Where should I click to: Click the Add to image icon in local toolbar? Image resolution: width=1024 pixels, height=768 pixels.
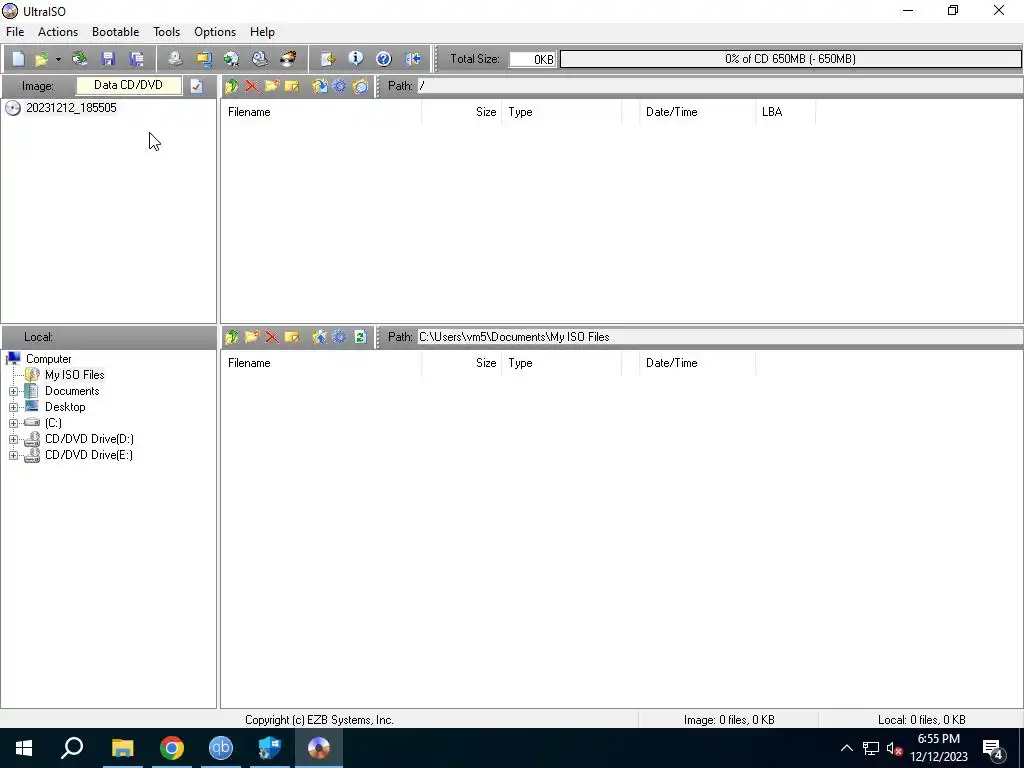(x=319, y=337)
